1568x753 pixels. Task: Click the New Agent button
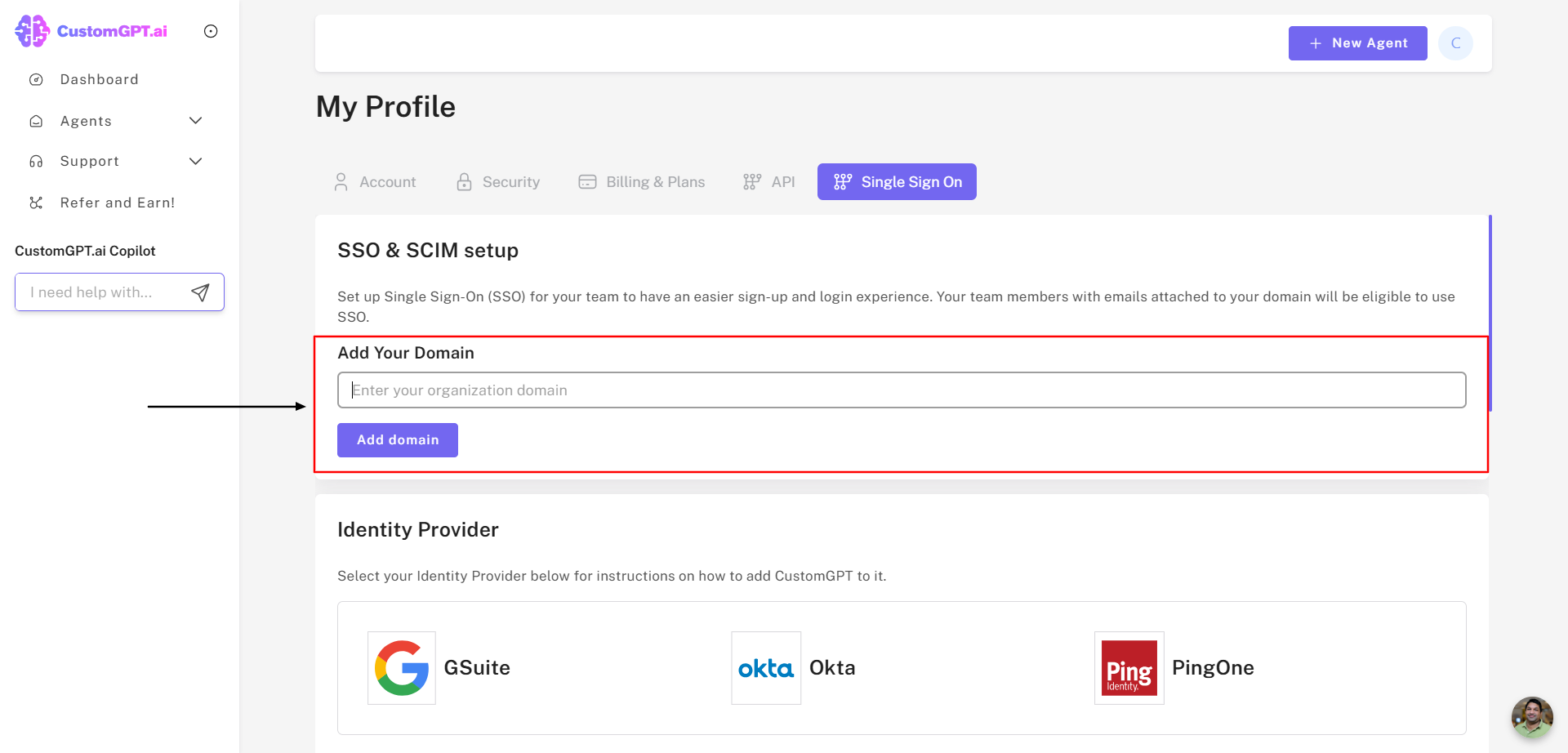pos(1358,43)
